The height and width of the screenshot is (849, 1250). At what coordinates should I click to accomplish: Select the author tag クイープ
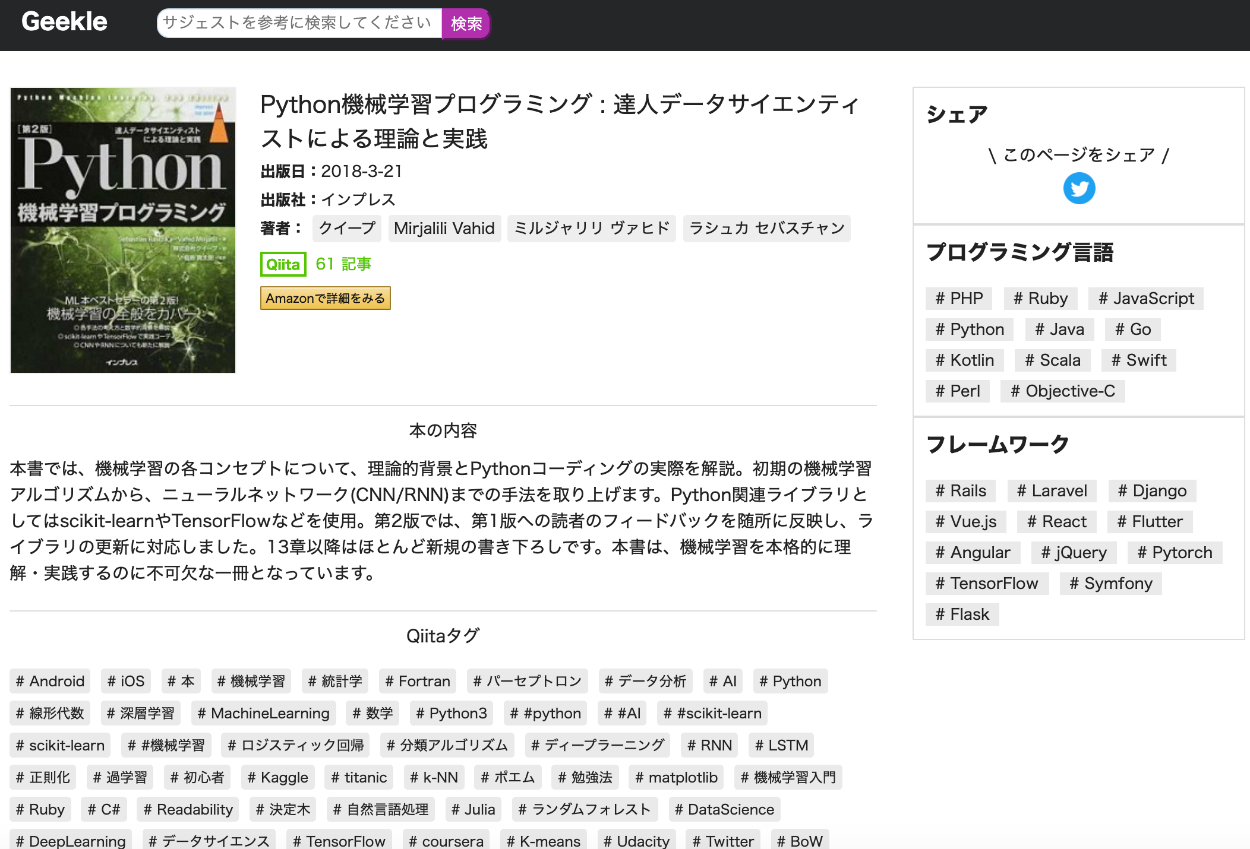[x=347, y=228]
